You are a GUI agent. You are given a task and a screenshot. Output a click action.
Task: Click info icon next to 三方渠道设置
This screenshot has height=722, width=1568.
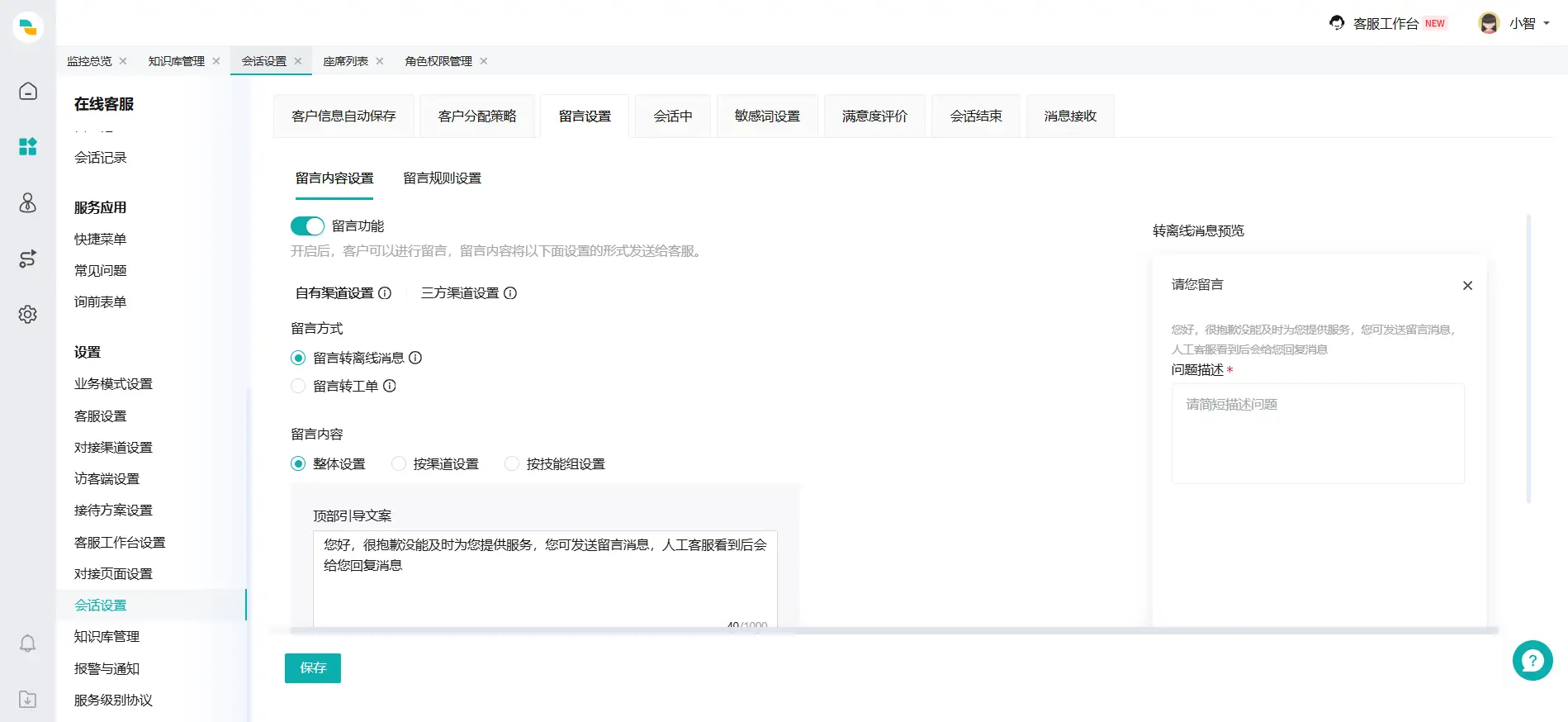(x=510, y=293)
